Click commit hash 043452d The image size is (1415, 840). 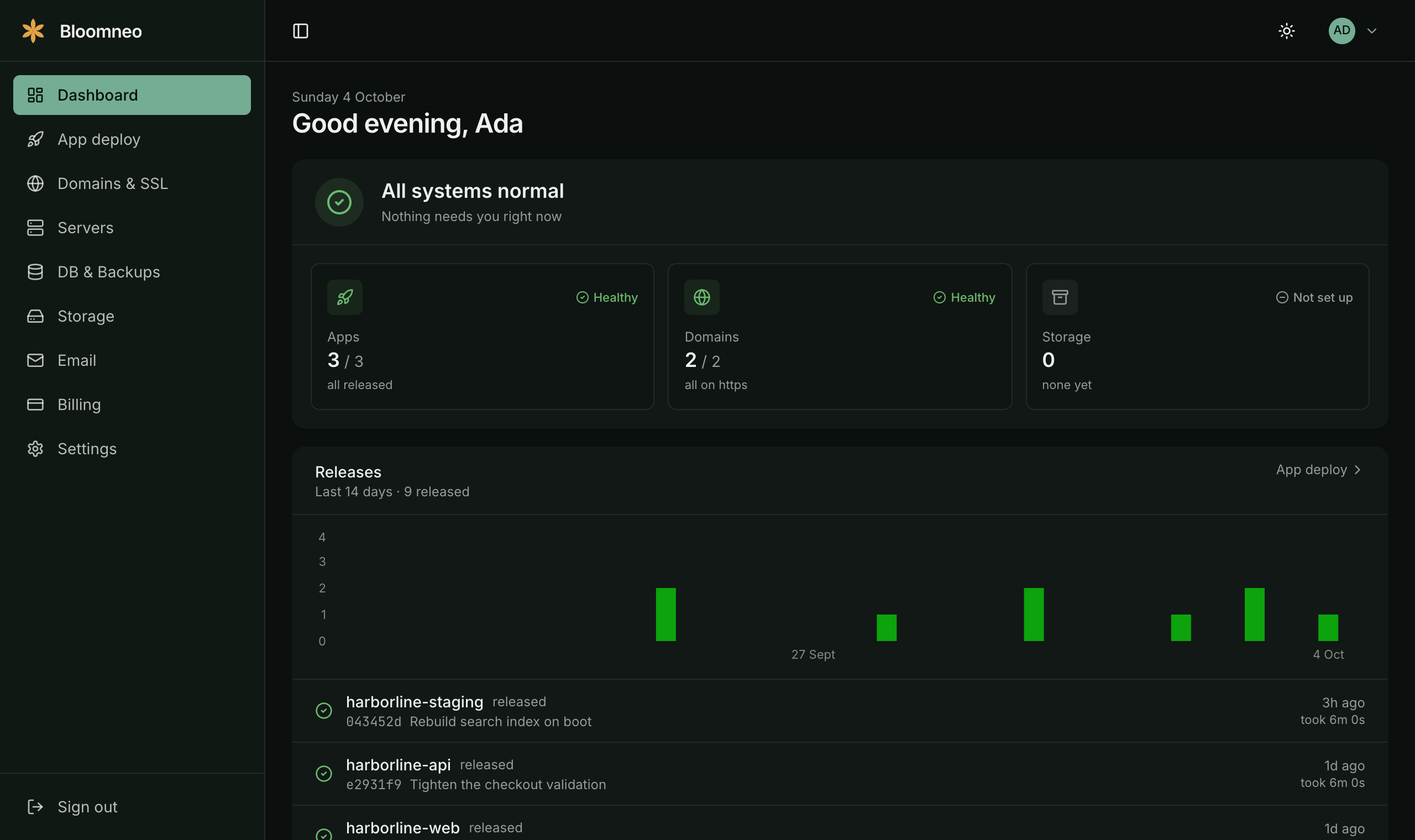click(374, 722)
